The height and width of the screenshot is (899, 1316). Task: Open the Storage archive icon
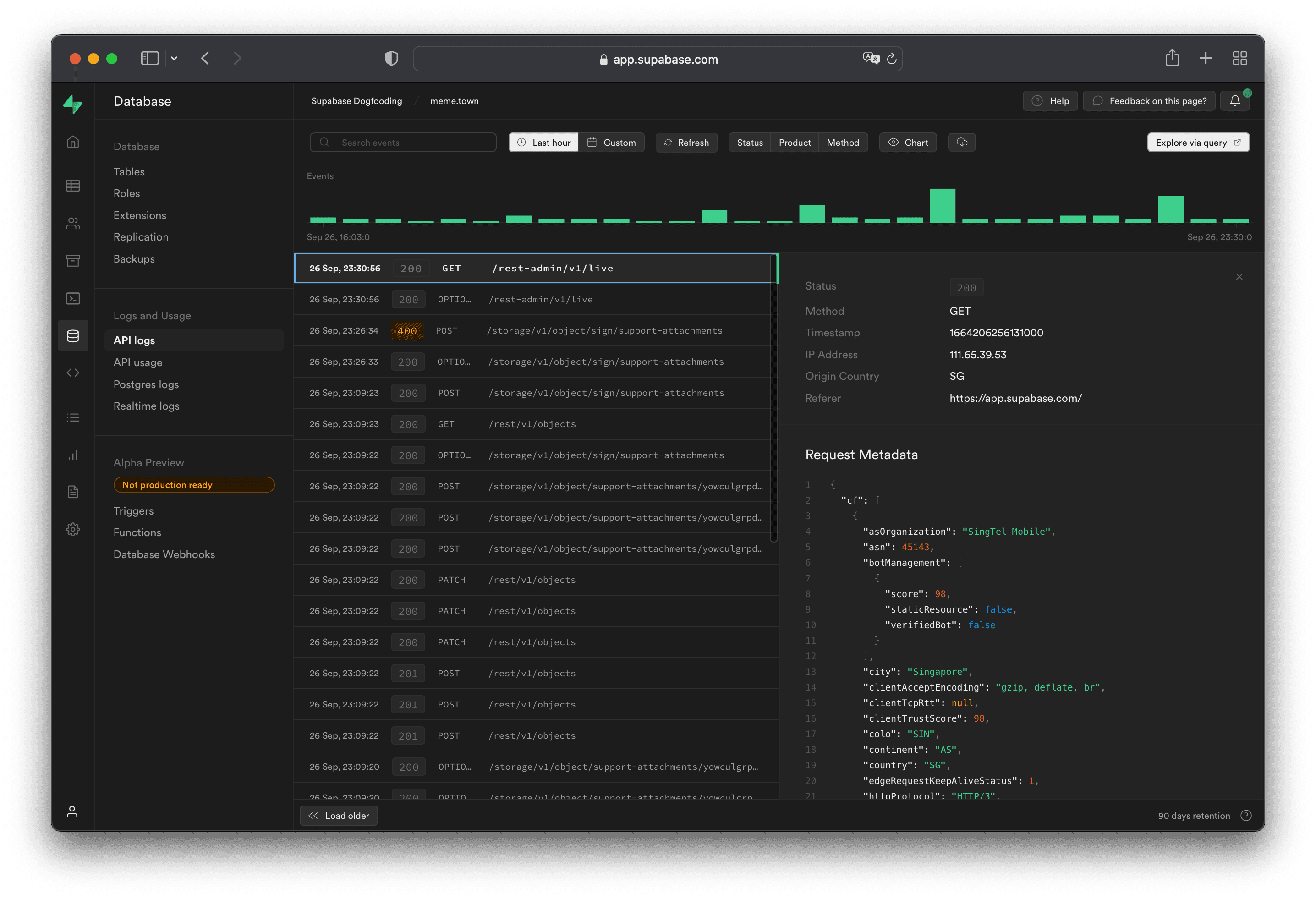[x=73, y=260]
